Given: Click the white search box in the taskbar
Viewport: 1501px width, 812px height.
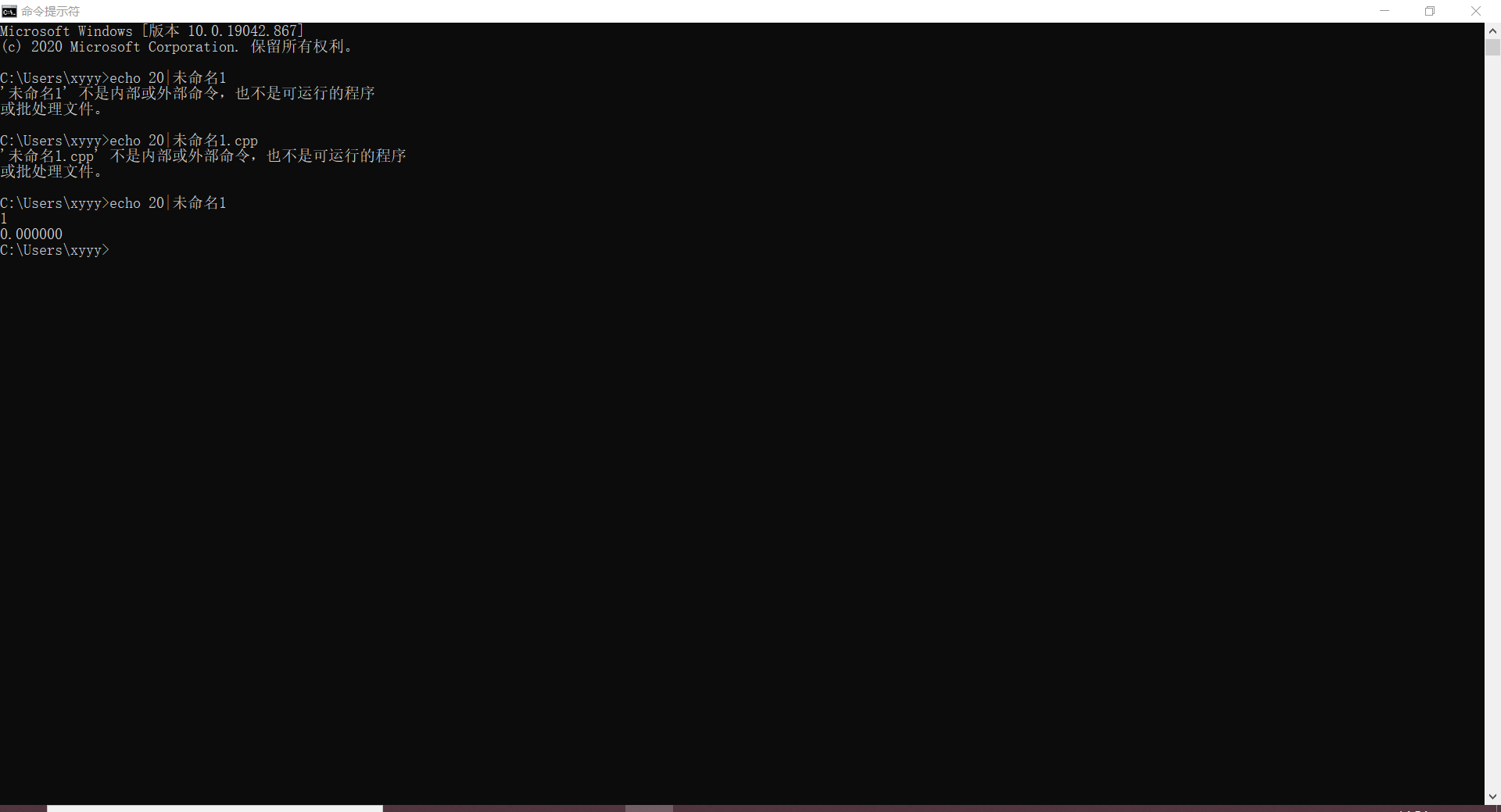Looking at the screenshot, I should [x=215, y=808].
